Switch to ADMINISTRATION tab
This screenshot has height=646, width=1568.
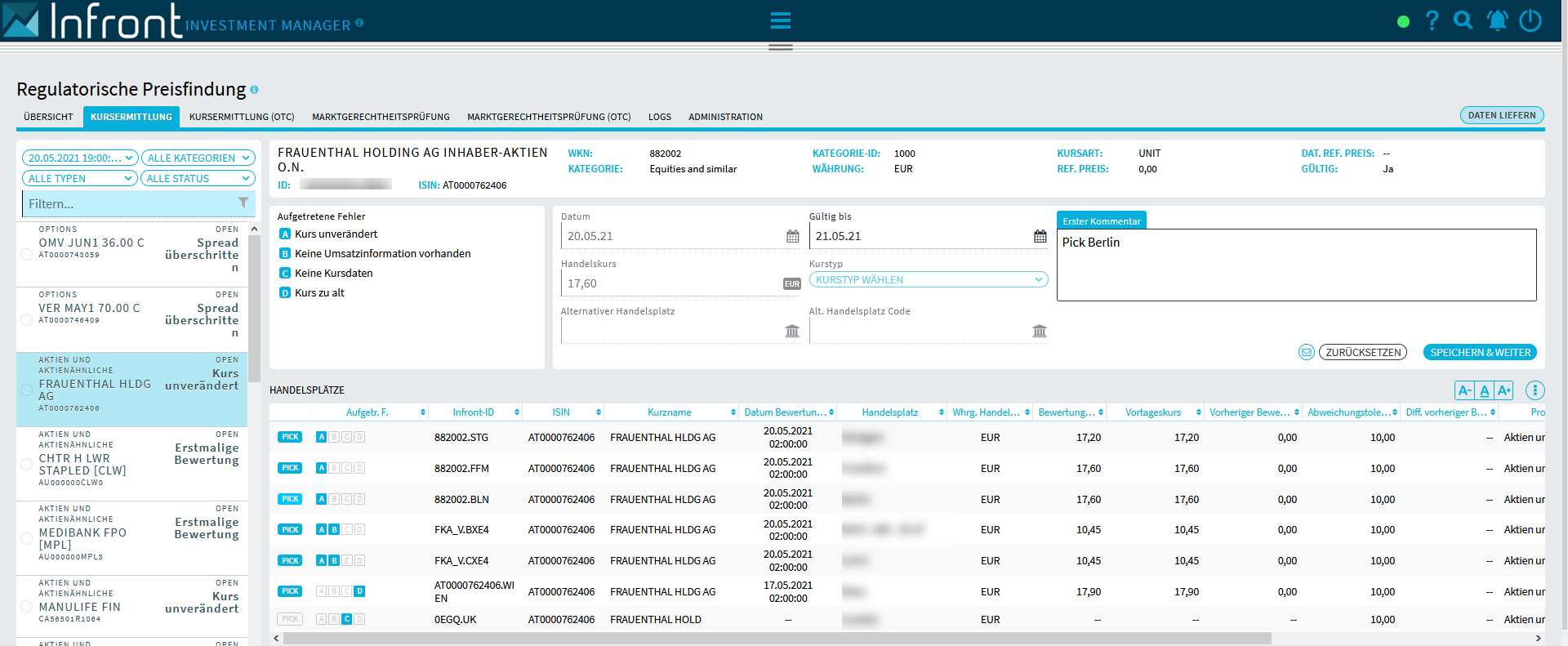pos(725,117)
